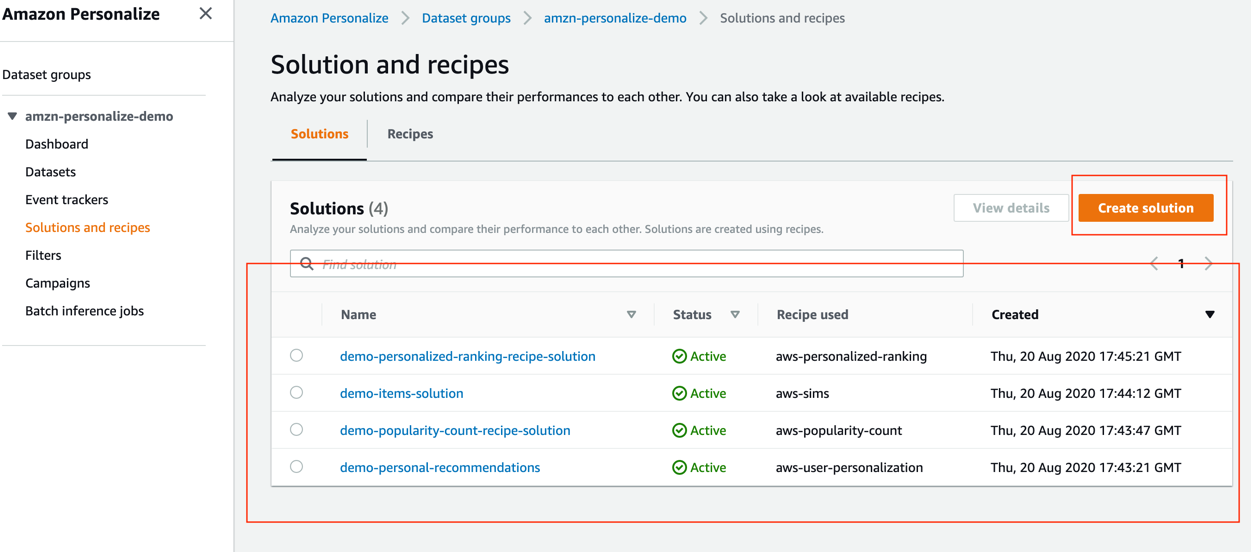
Task: Go to Batch inference jobs
Action: pyautogui.click(x=85, y=311)
